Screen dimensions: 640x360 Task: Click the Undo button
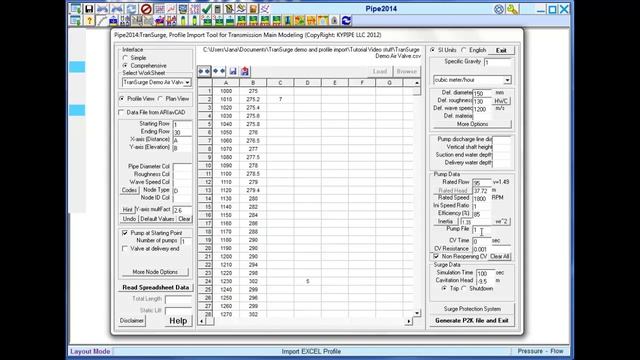(129, 219)
